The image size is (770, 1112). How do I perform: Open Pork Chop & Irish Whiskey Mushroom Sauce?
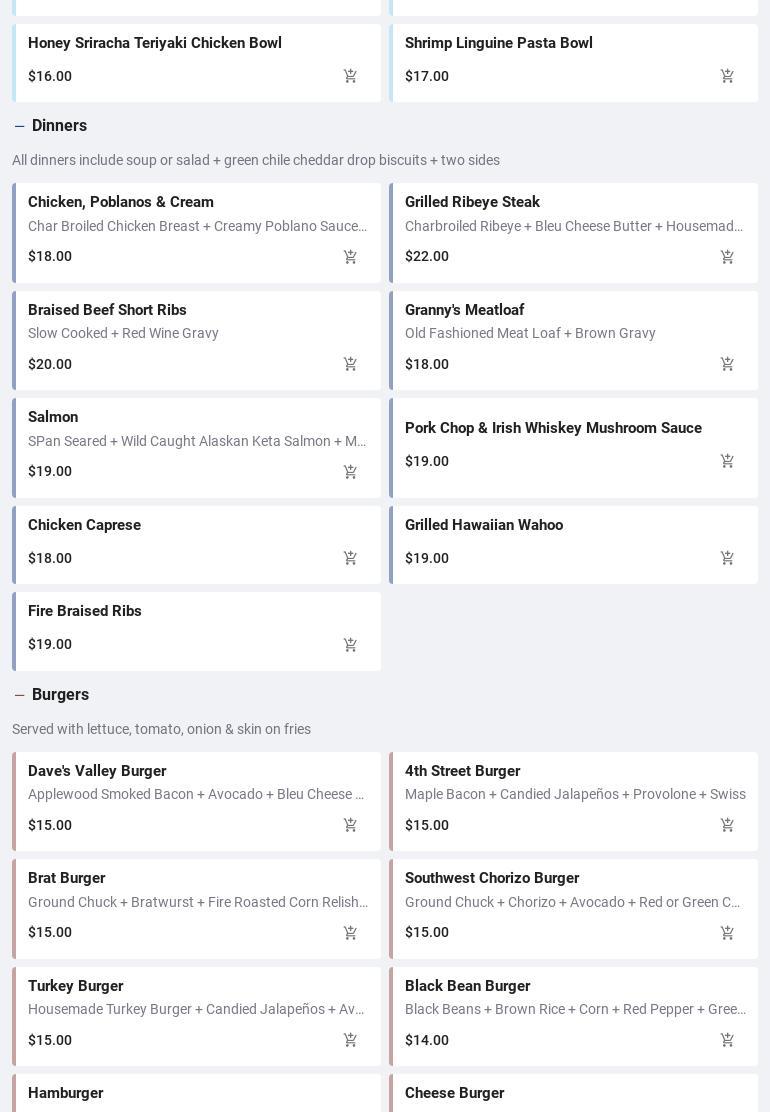click(552, 428)
